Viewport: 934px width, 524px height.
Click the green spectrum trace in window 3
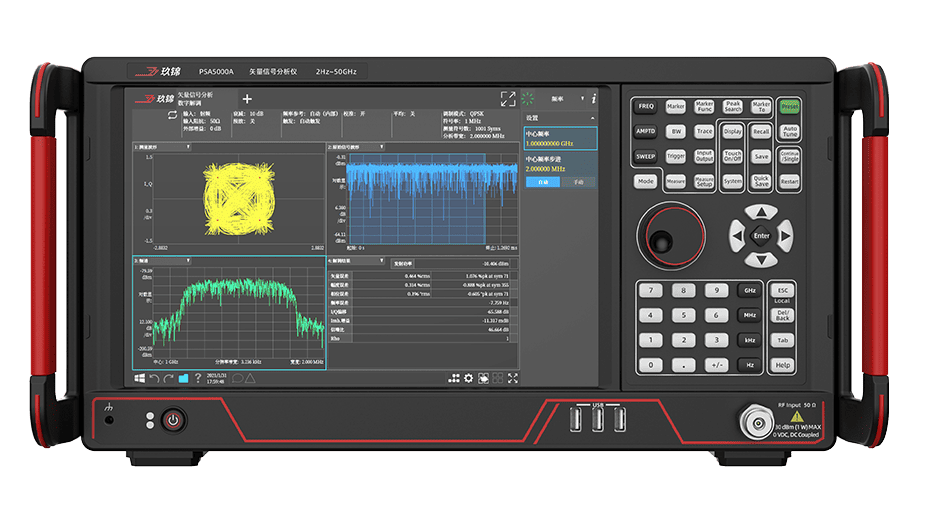238,313
